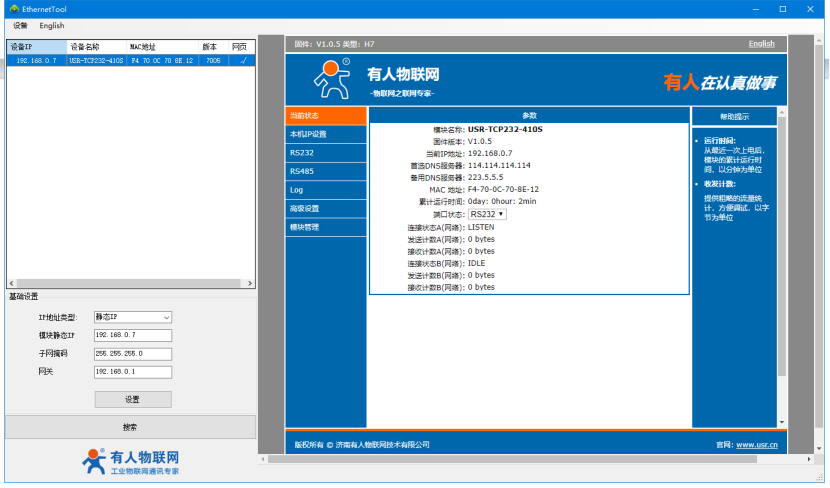Open the 端口状态 RS232 dropdown
The height and width of the screenshot is (488, 830).
(487, 214)
